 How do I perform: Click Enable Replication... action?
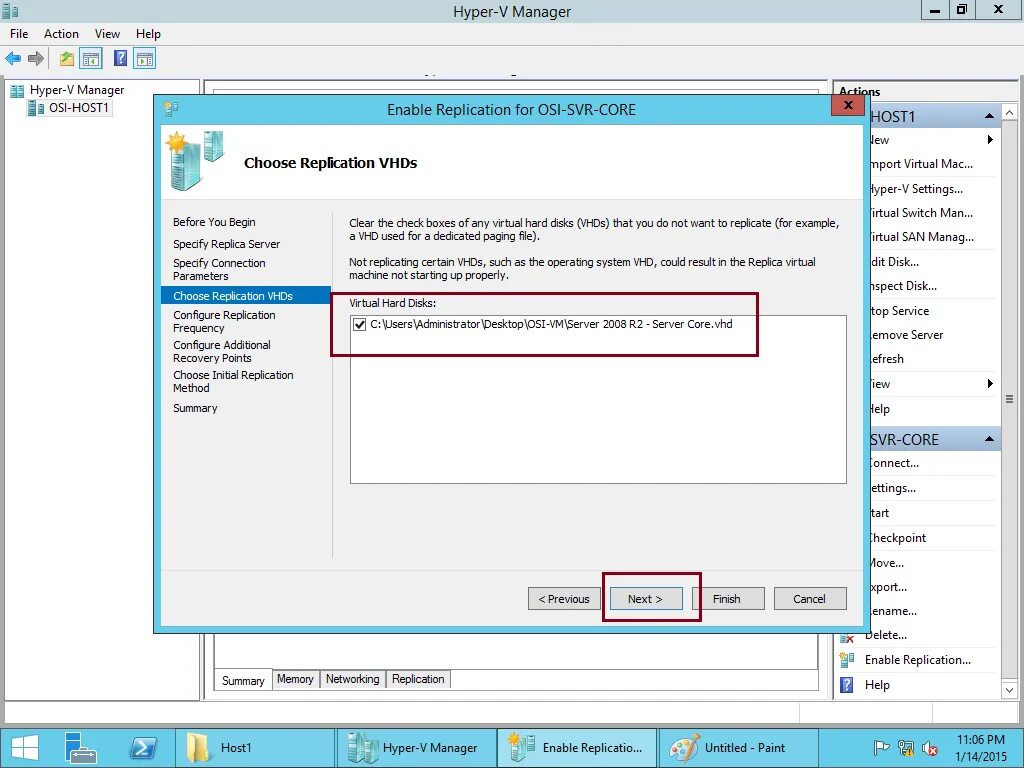click(918, 660)
